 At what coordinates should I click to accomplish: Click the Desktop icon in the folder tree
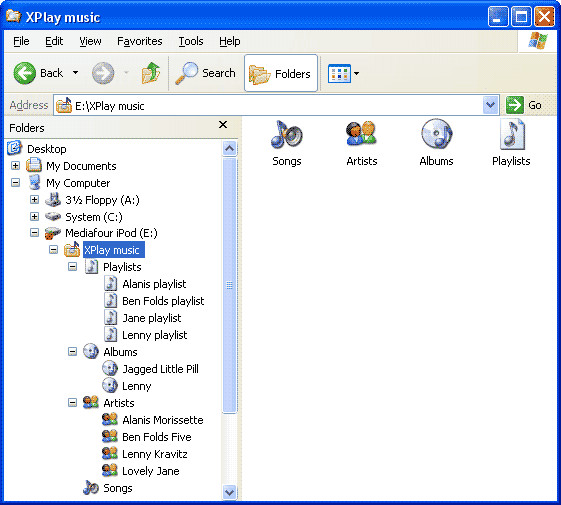[14, 148]
